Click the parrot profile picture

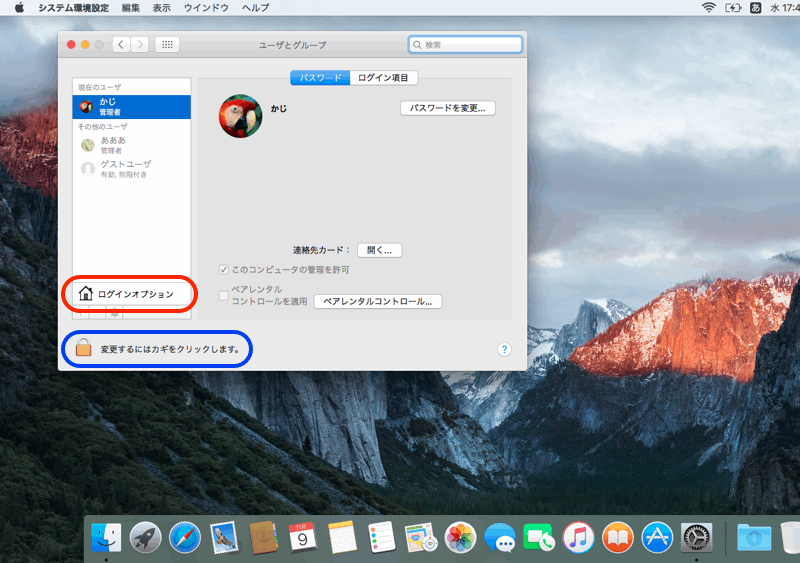pyautogui.click(x=240, y=116)
